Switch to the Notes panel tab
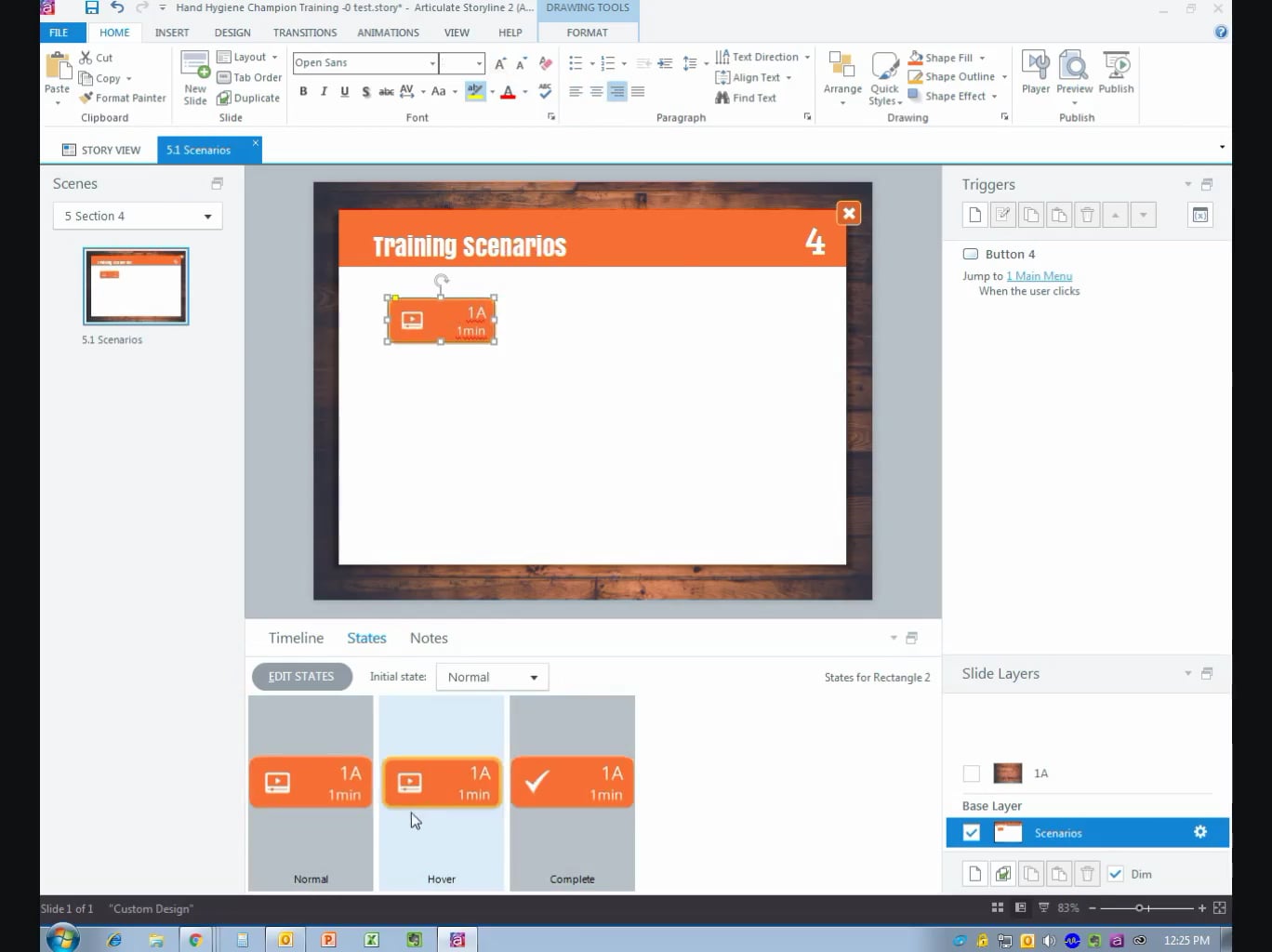1272x952 pixels. click(429, 638)
